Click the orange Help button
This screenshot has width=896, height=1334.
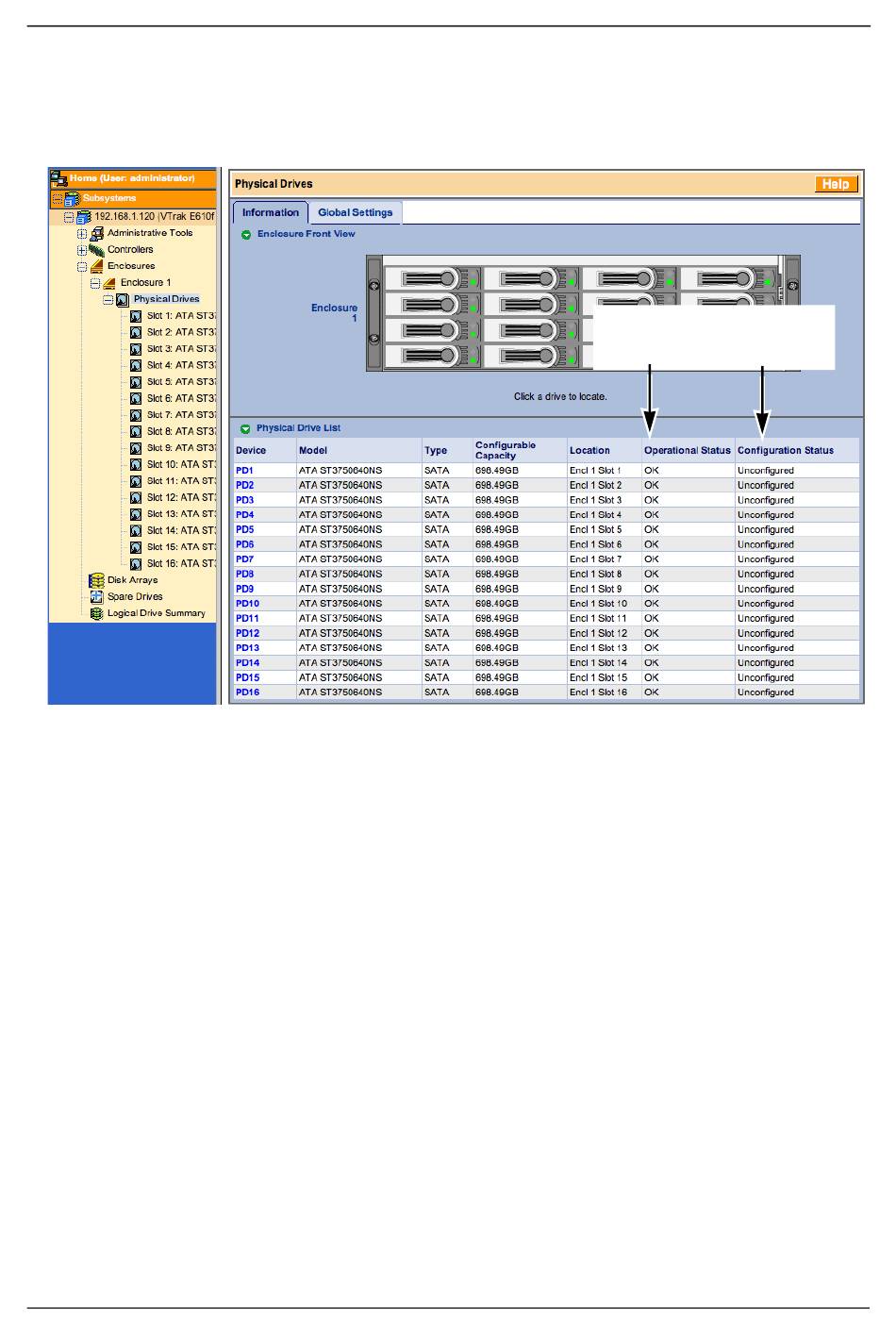tap(836, 185)
